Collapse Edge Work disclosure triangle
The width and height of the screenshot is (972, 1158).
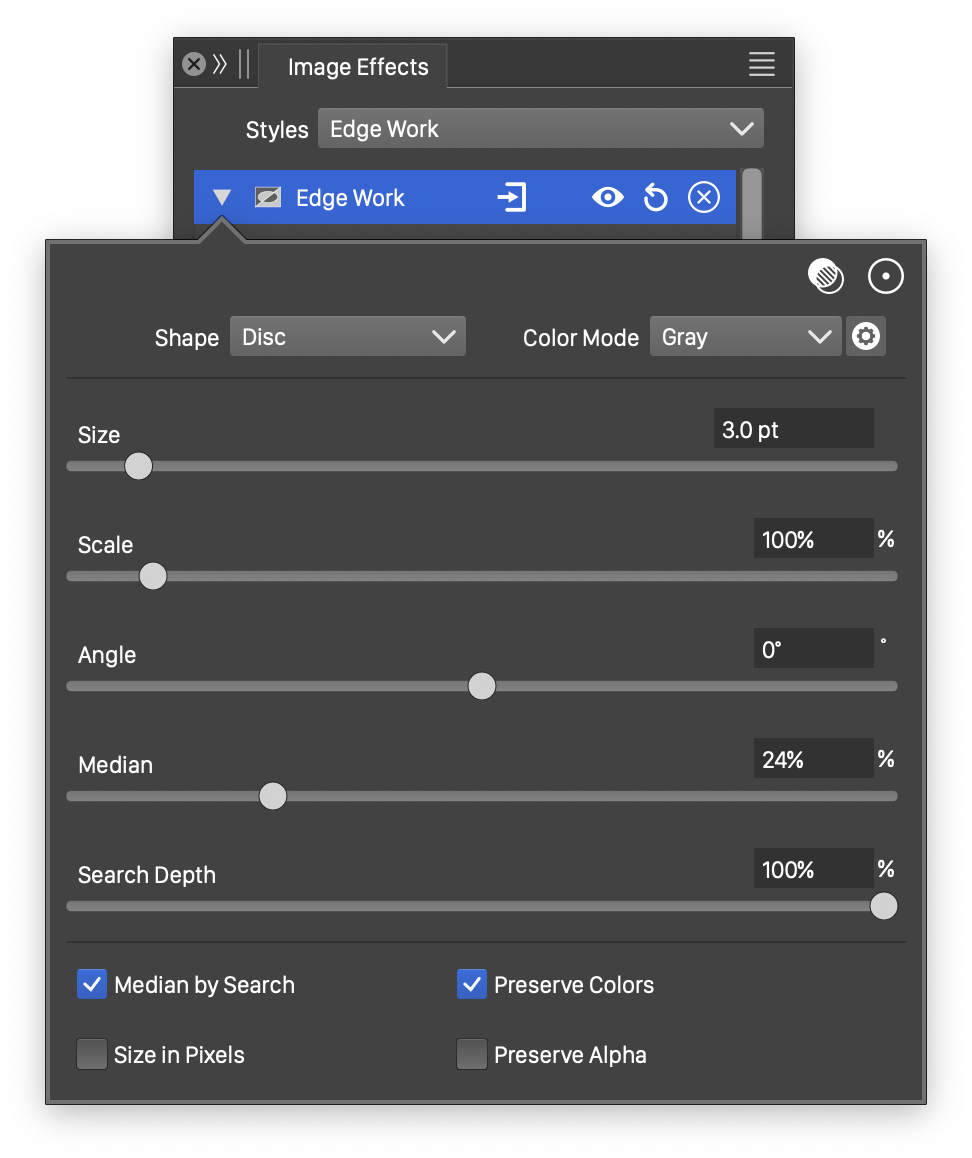[222, 198]
